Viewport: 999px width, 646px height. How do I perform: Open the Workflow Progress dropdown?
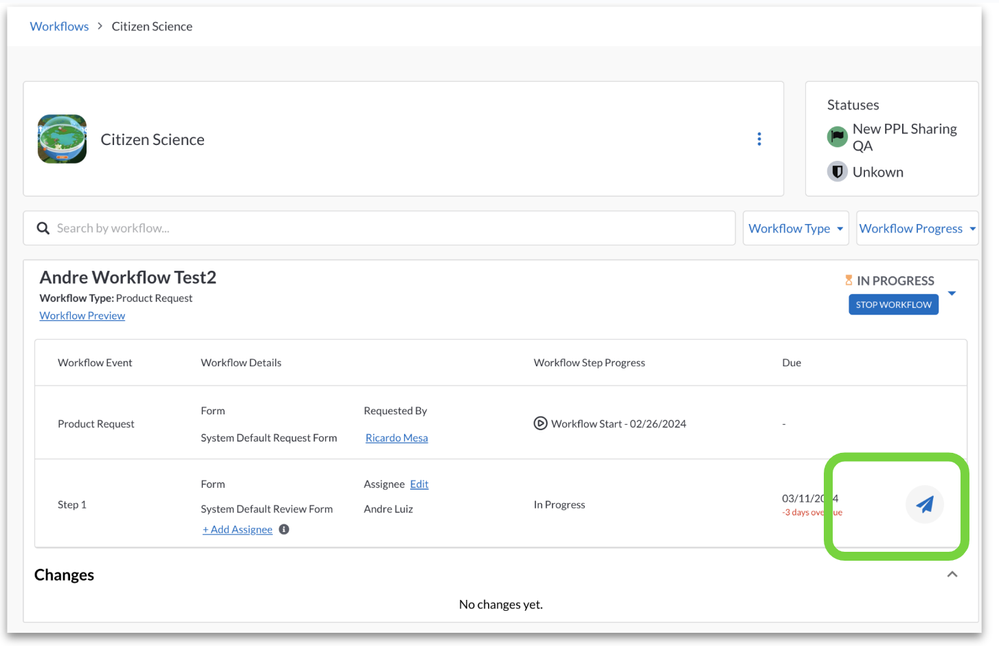tap(916, 229)
